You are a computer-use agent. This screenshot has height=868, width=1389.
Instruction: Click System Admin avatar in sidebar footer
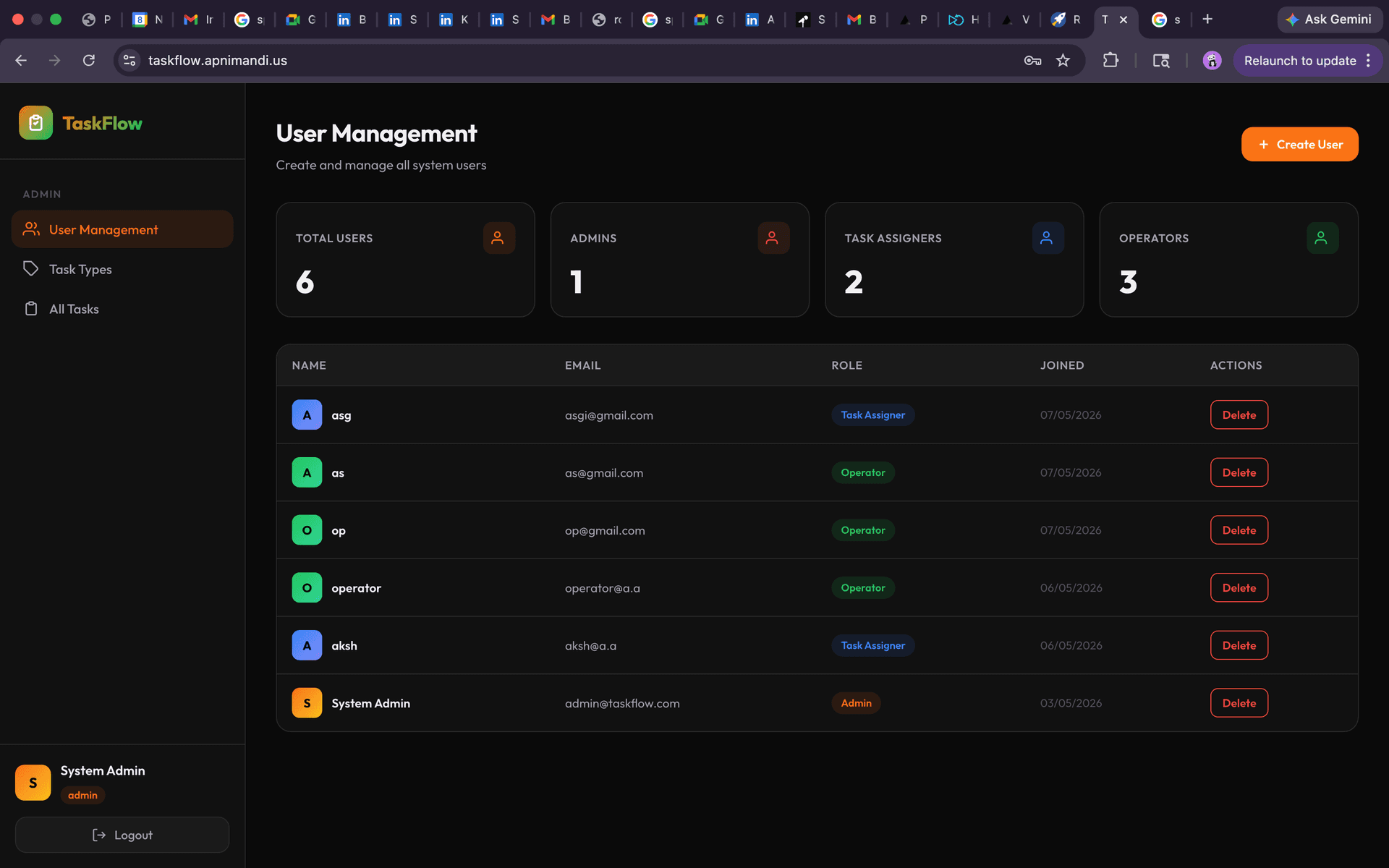33,783
